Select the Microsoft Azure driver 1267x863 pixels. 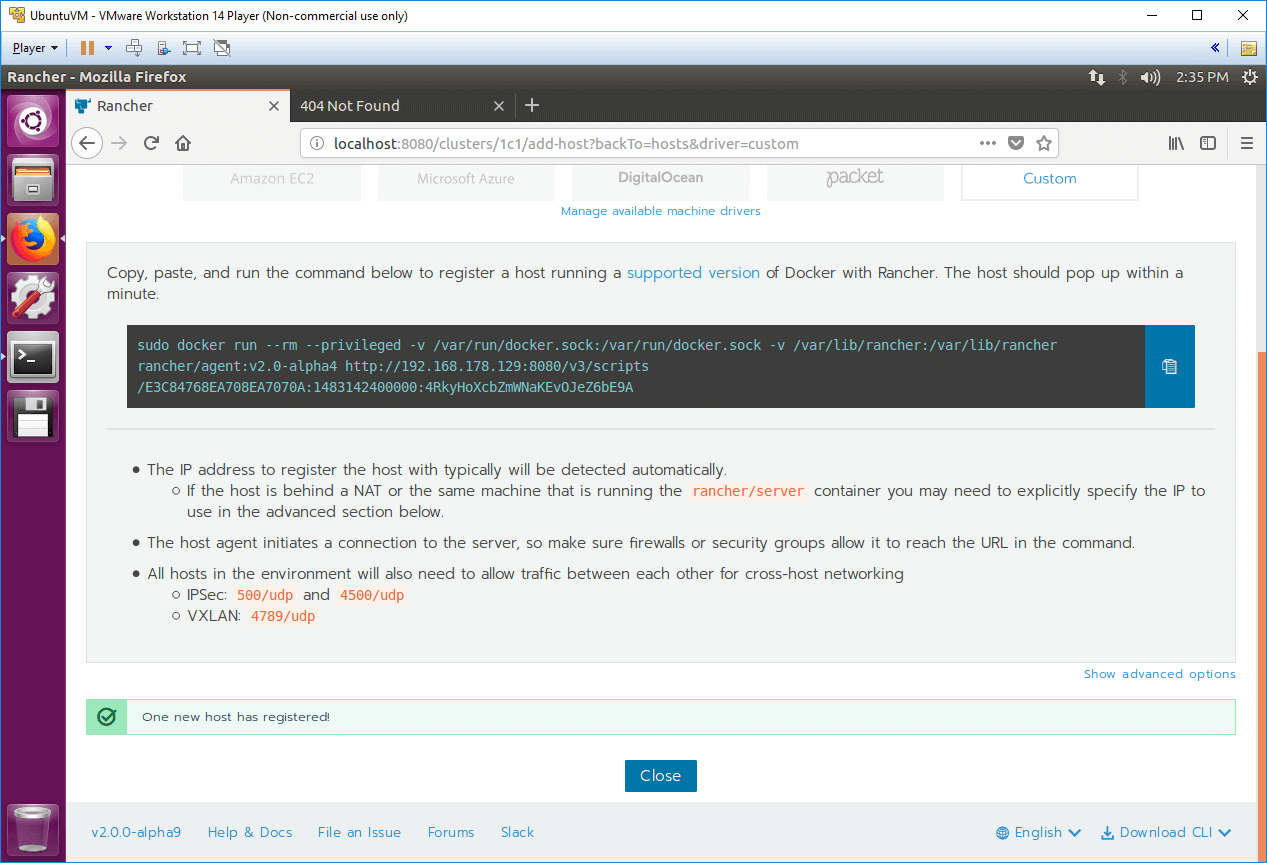click(x=466, y=179)
